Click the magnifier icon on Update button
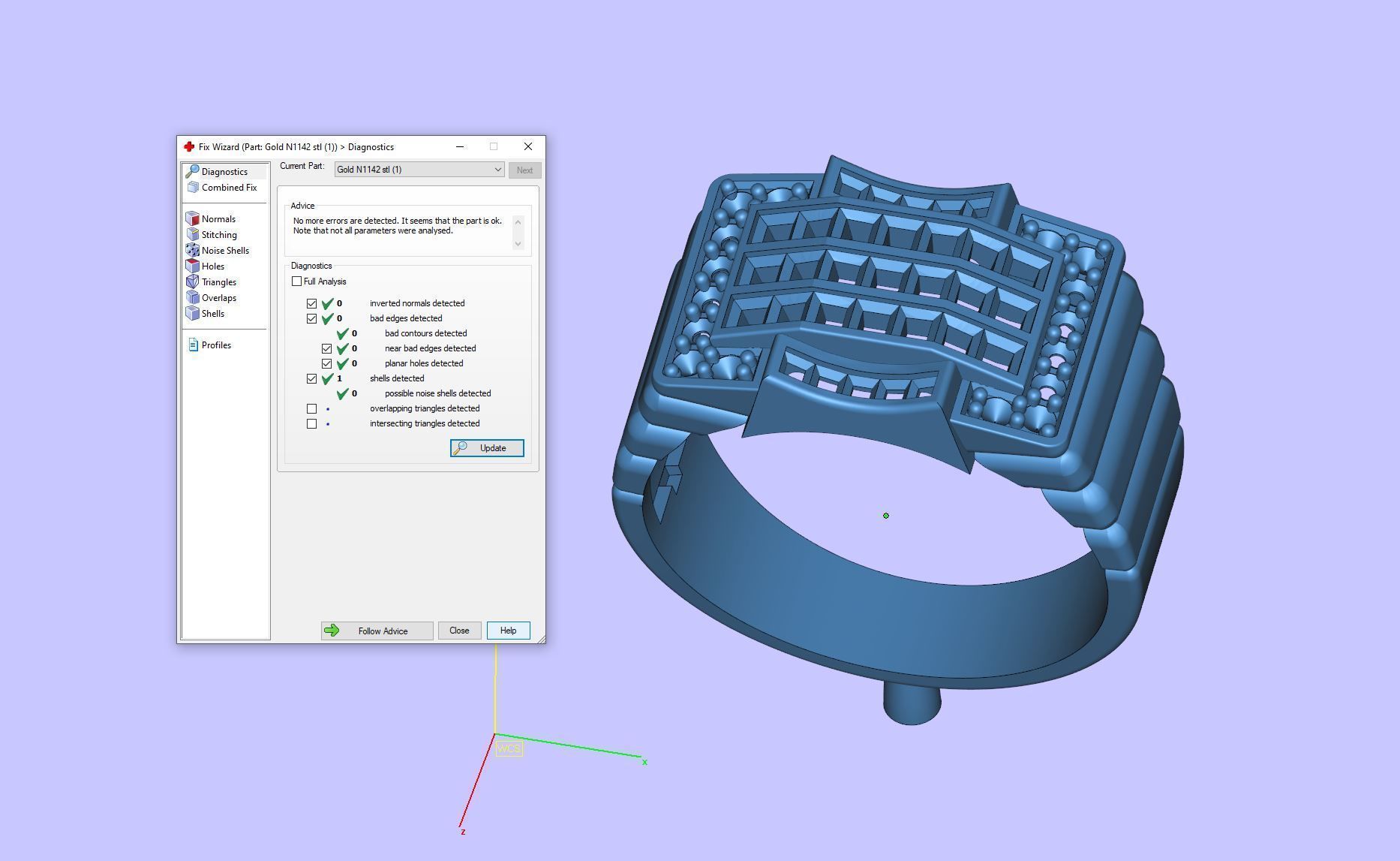This screenshot has height=861, width=1400. [x=461, y=448]
